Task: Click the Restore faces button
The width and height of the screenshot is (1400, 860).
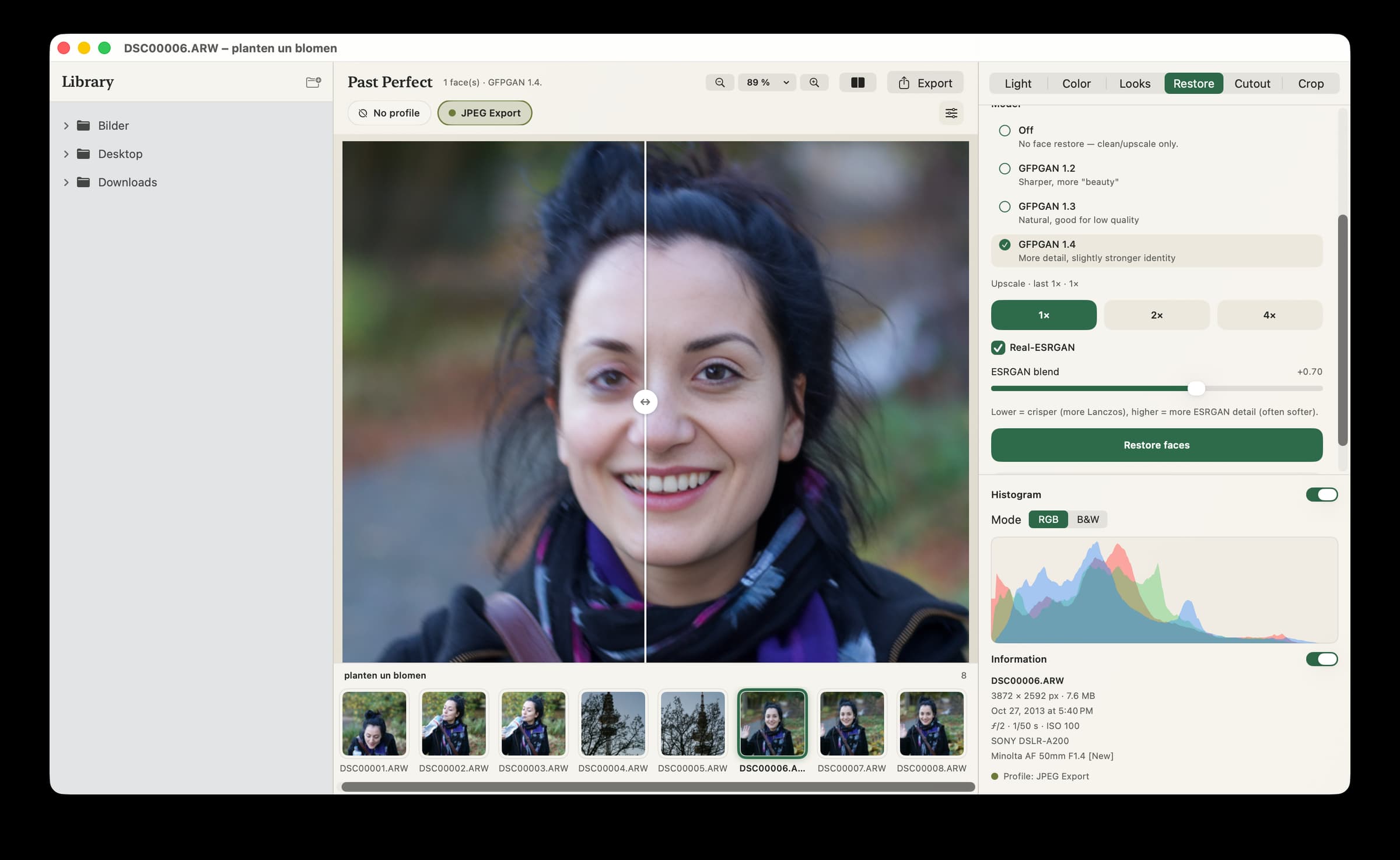Action: (x=1156, y=445)
